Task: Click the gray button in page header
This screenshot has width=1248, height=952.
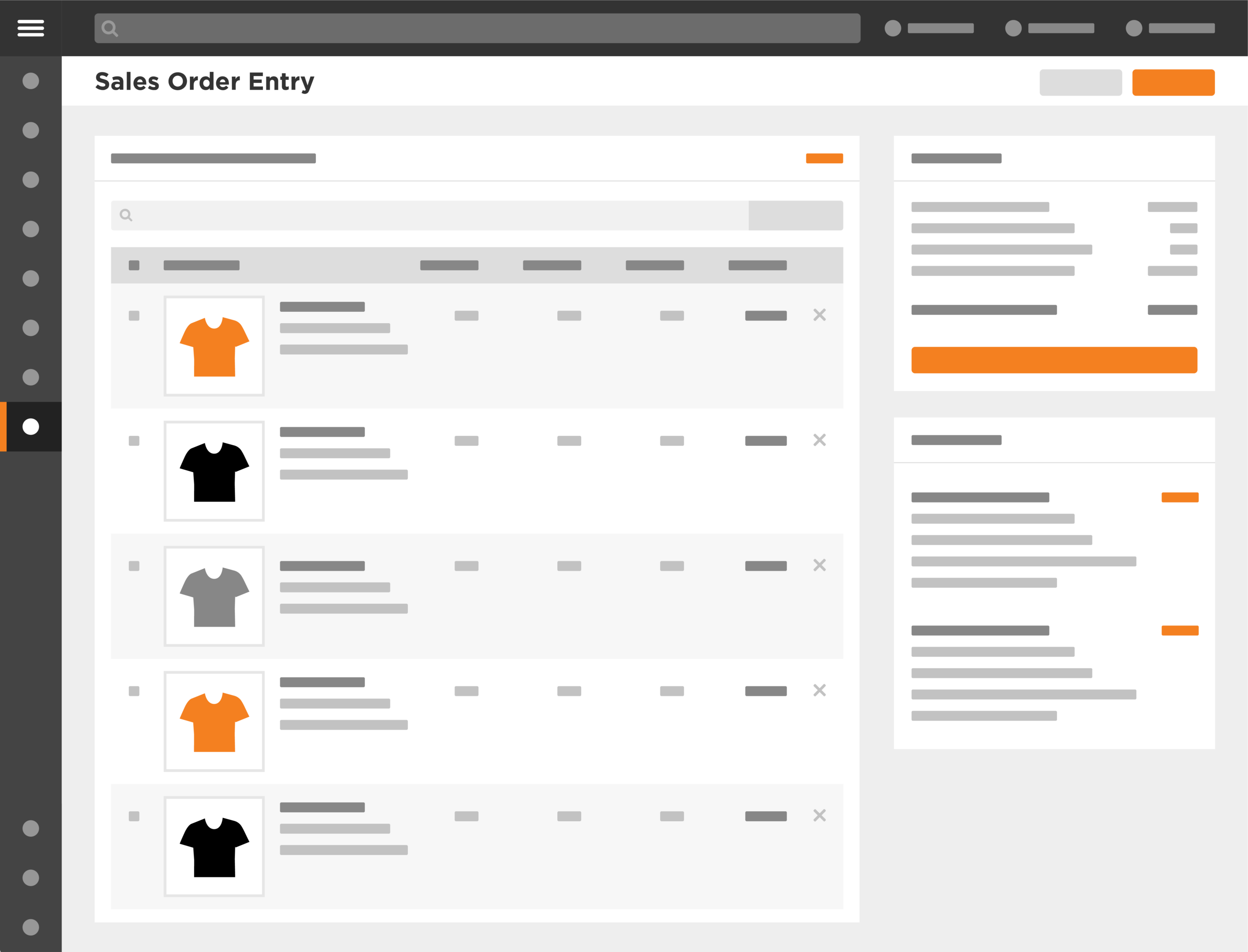Action: coord(1080,83)
